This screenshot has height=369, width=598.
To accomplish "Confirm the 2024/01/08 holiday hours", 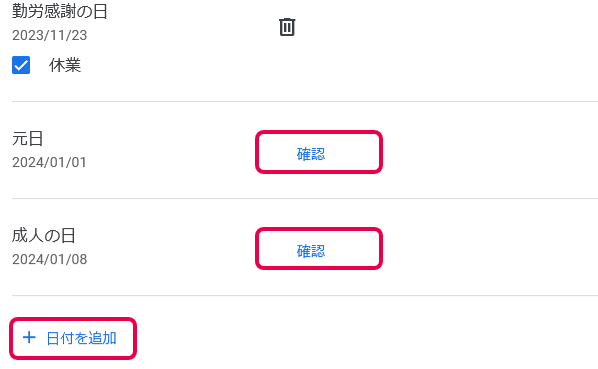I will coord(319,249).
